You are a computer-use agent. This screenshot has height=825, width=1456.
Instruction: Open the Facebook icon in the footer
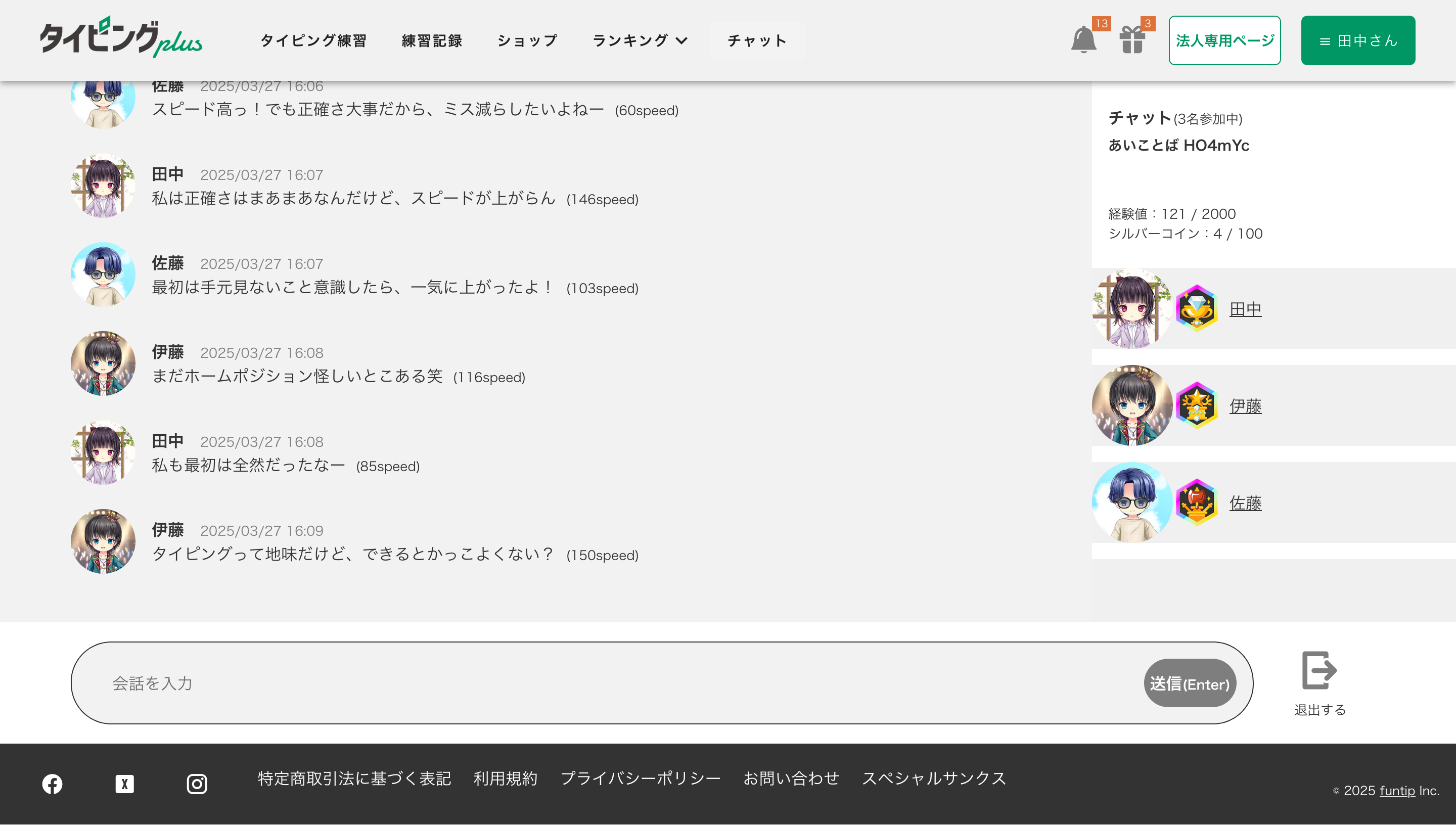(x=52, y=784)
